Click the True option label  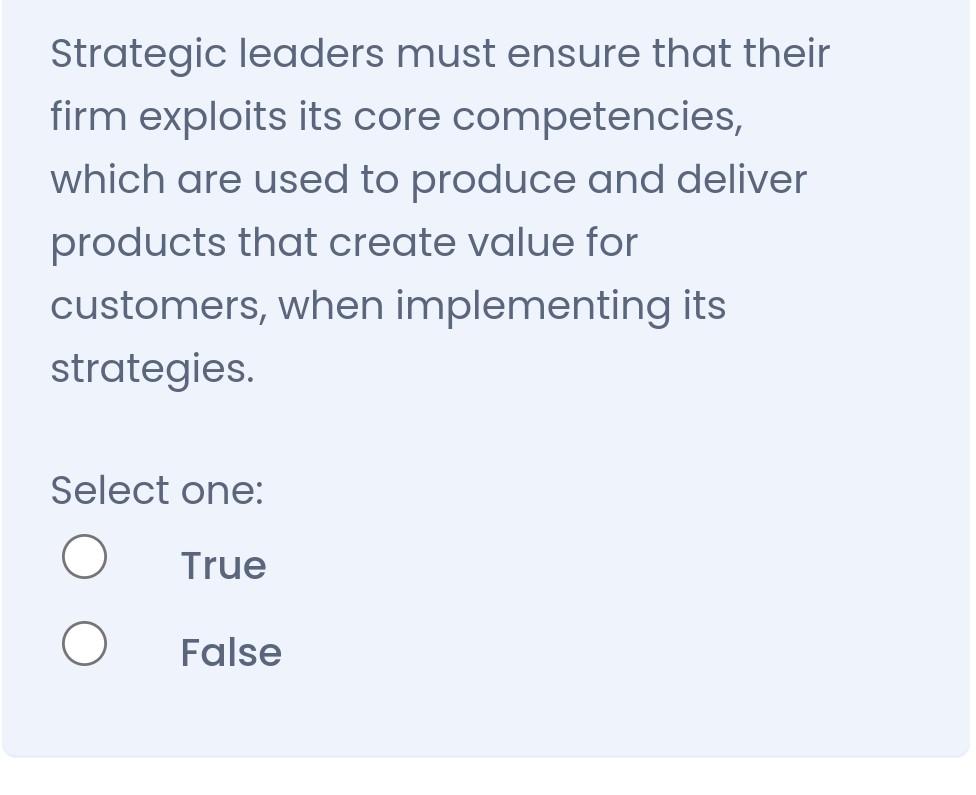tap(223, 565)
